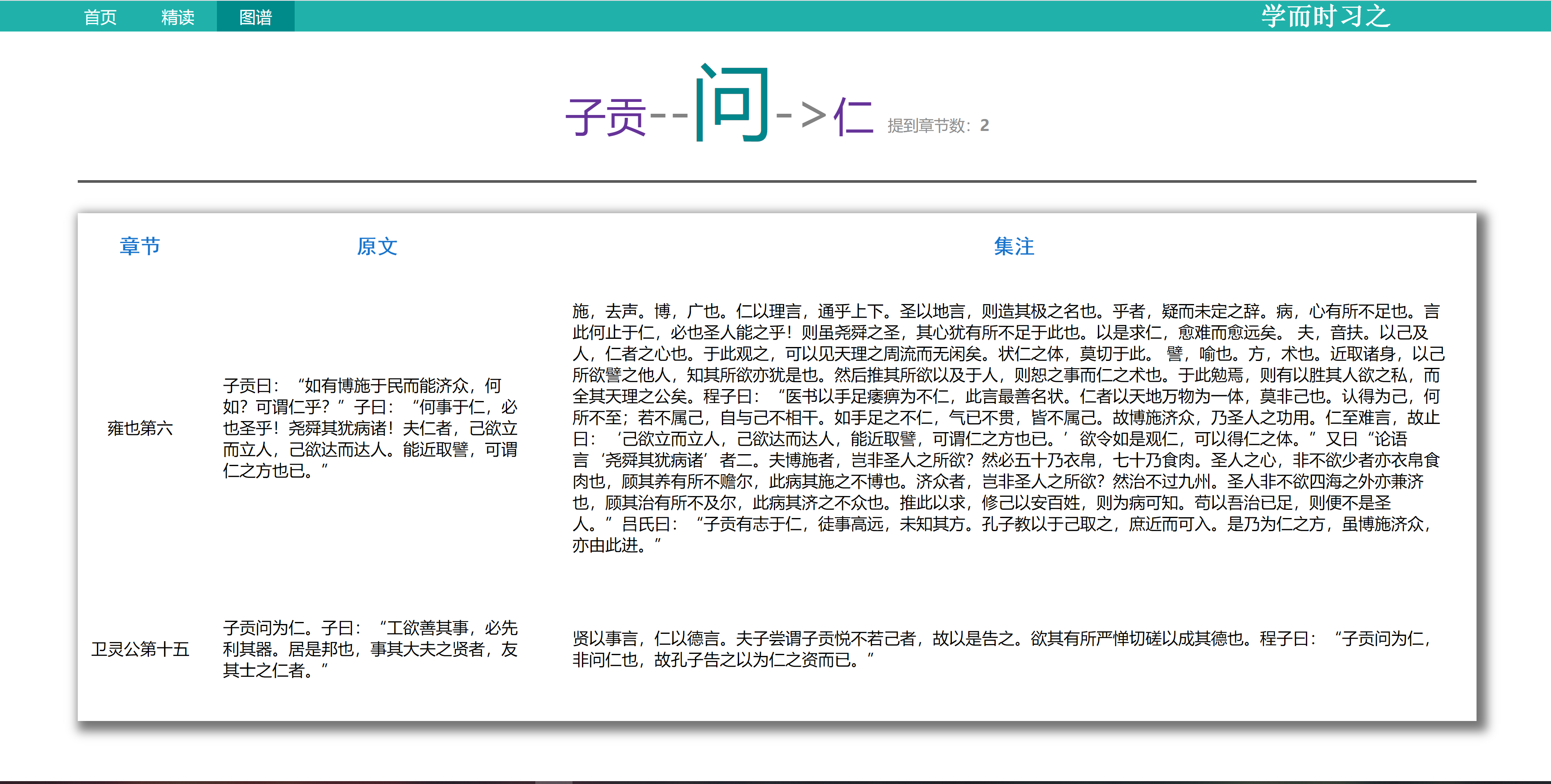
Task: Click the 章节 column header
Action: (140, 246)
